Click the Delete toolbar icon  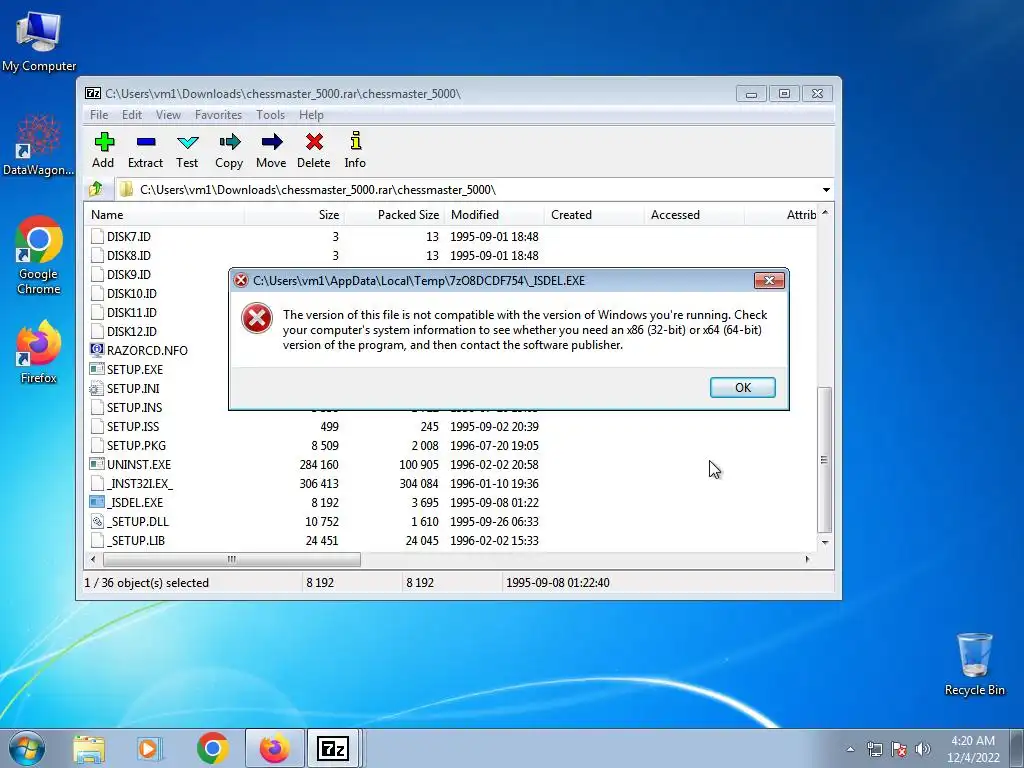[x=314, y=142]
